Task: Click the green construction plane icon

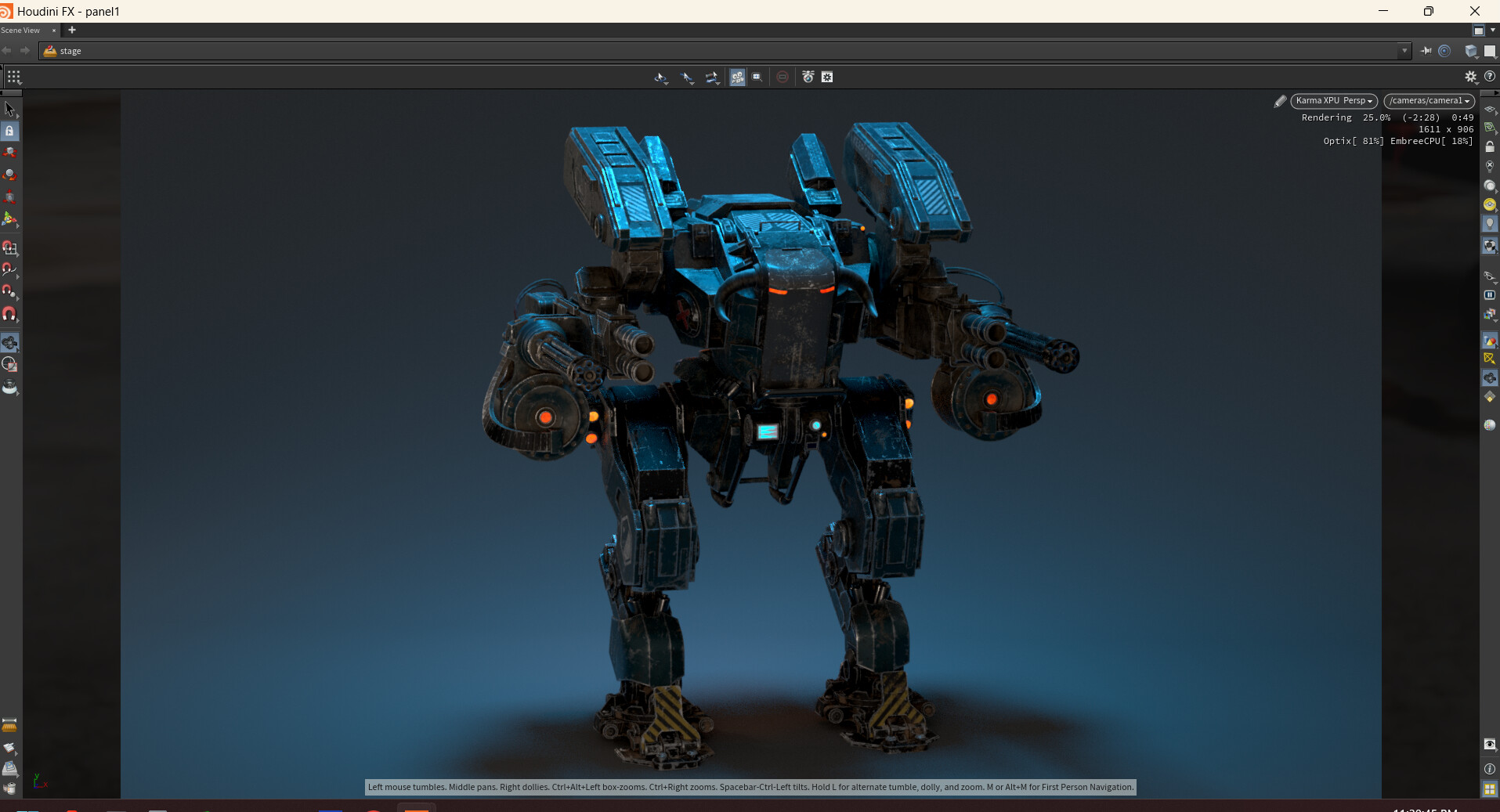Action: [1490, 128]
